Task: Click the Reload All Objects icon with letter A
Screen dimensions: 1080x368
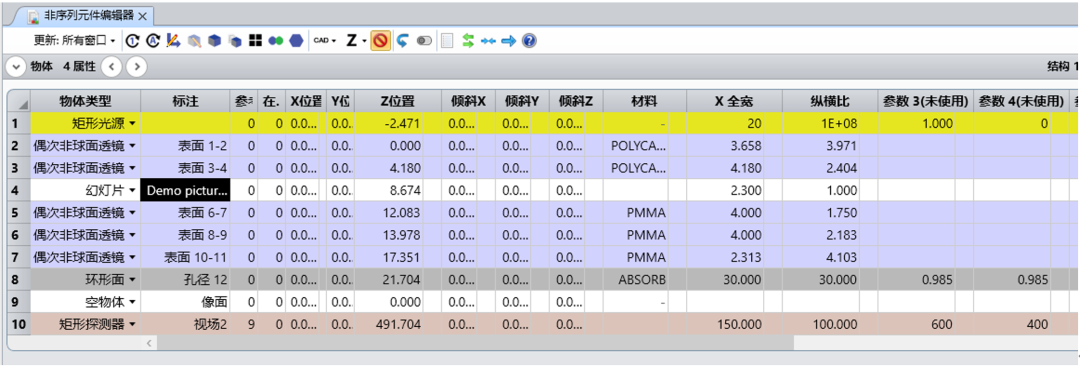Action: (154, 41)
